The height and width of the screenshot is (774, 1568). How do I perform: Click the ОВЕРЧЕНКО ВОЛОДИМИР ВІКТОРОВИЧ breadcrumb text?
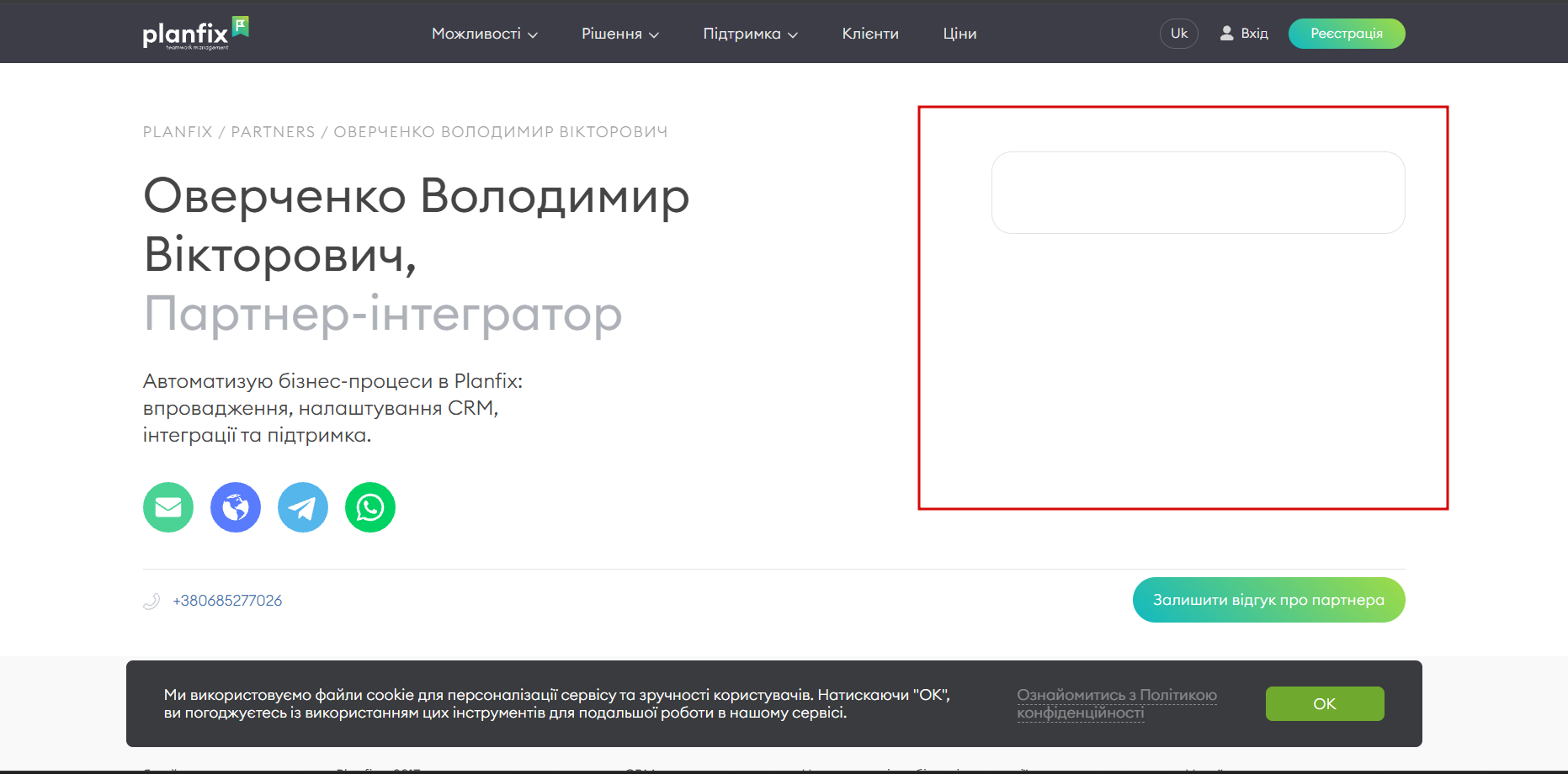501,132
